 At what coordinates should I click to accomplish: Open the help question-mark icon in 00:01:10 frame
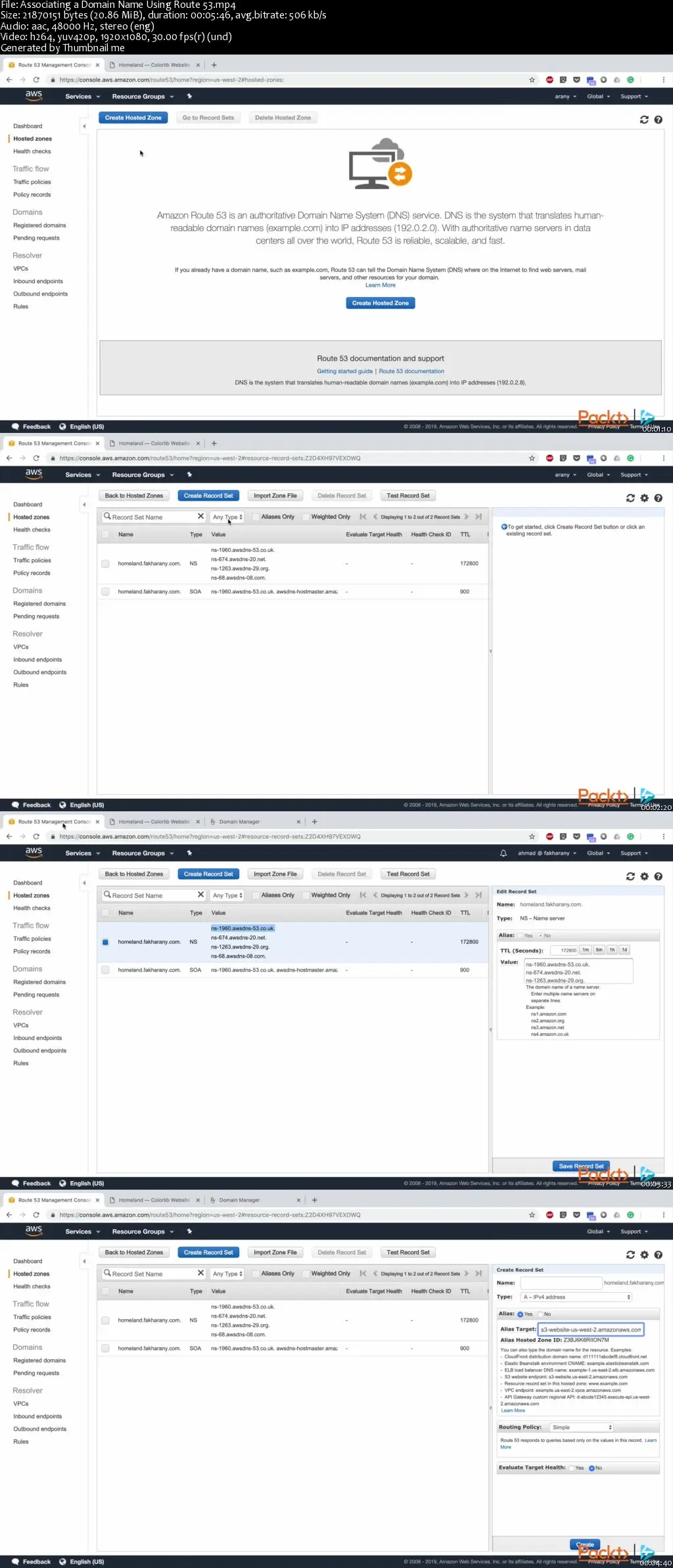coord(658,120)
